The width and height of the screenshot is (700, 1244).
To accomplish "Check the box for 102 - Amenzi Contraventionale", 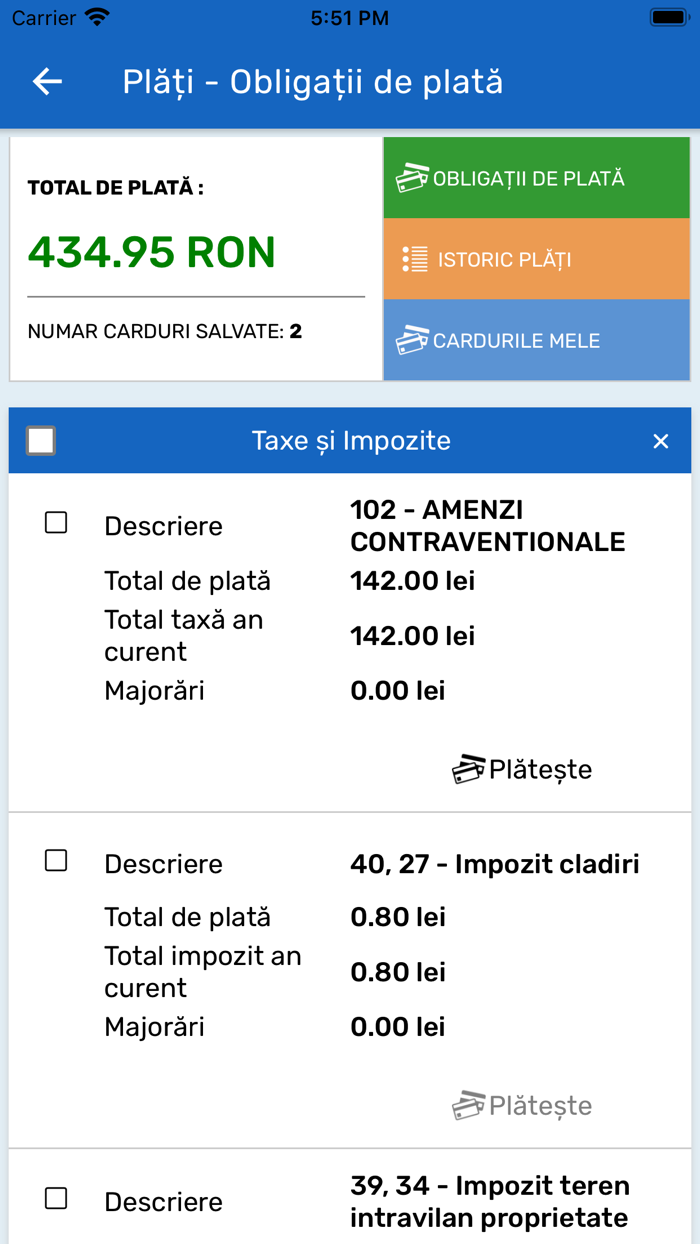I will (x=57, y=522).
